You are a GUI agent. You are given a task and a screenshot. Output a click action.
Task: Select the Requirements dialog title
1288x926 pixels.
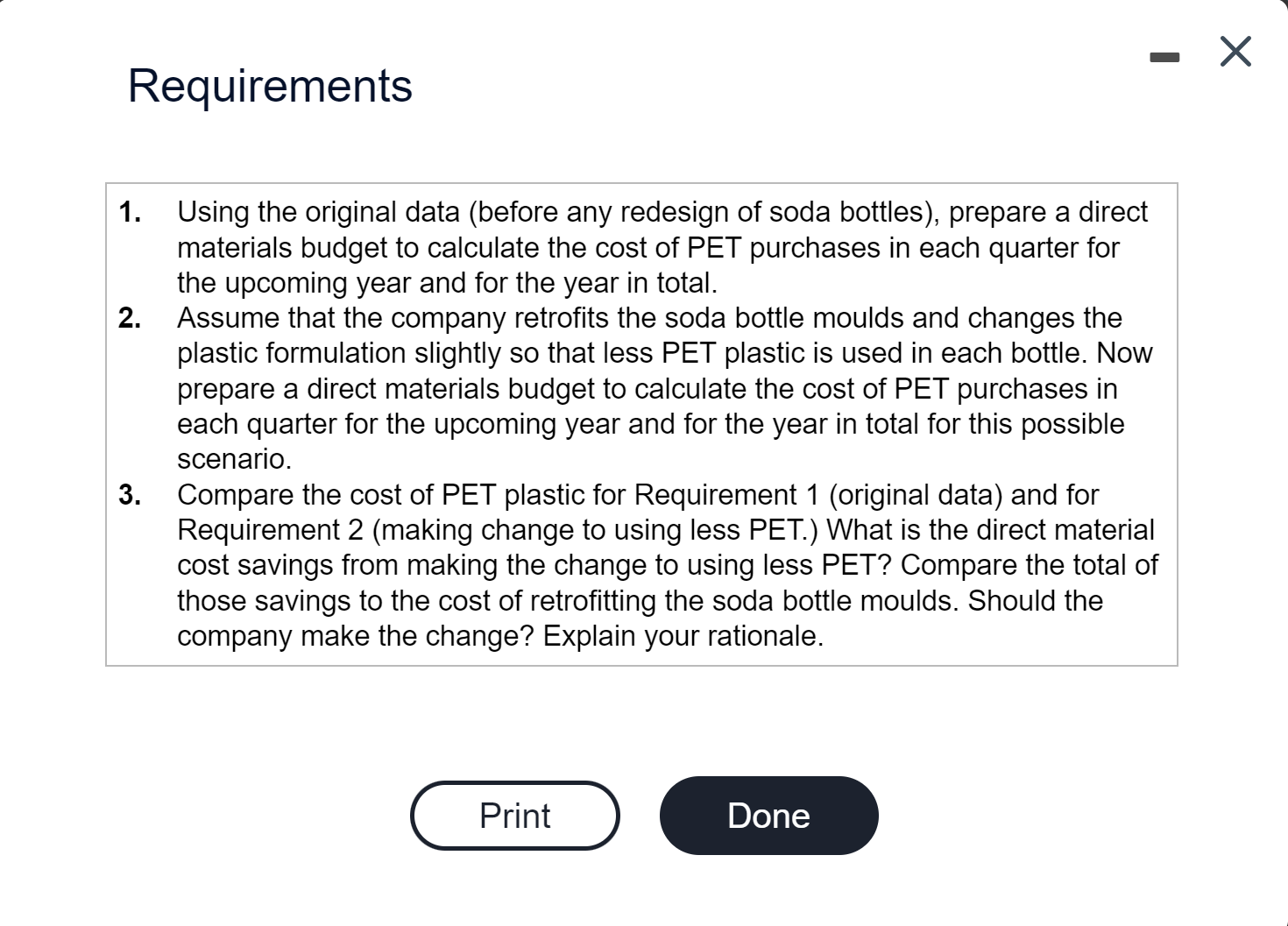pos(270,85)
